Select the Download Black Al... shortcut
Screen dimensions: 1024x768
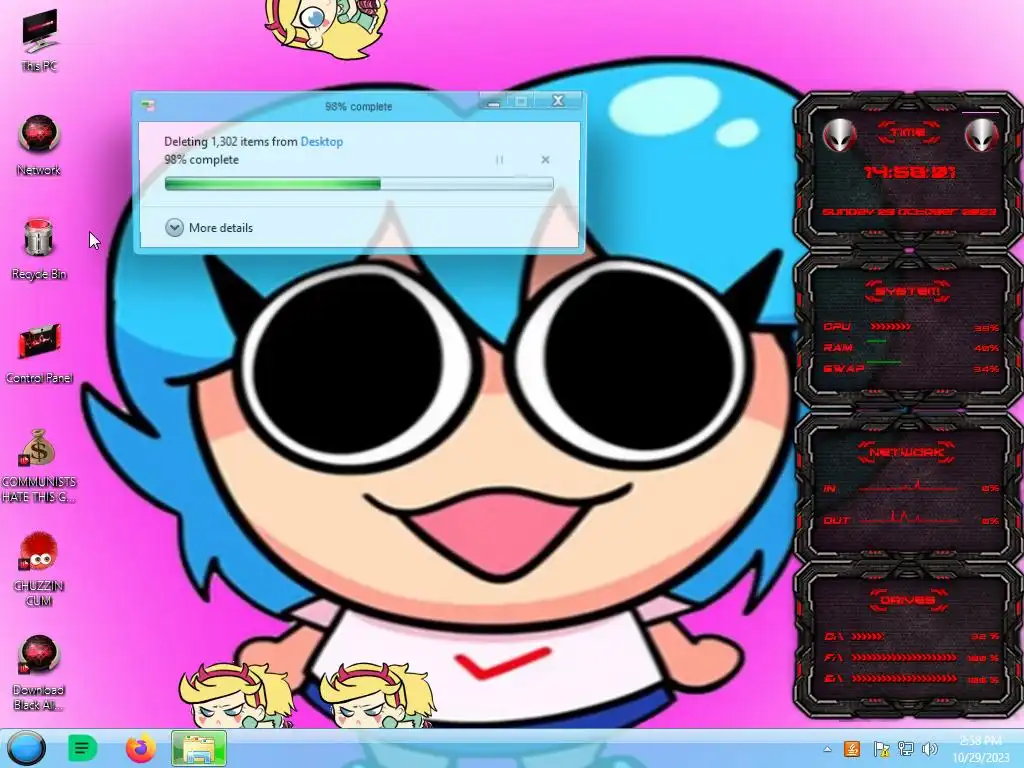(39, 673)
